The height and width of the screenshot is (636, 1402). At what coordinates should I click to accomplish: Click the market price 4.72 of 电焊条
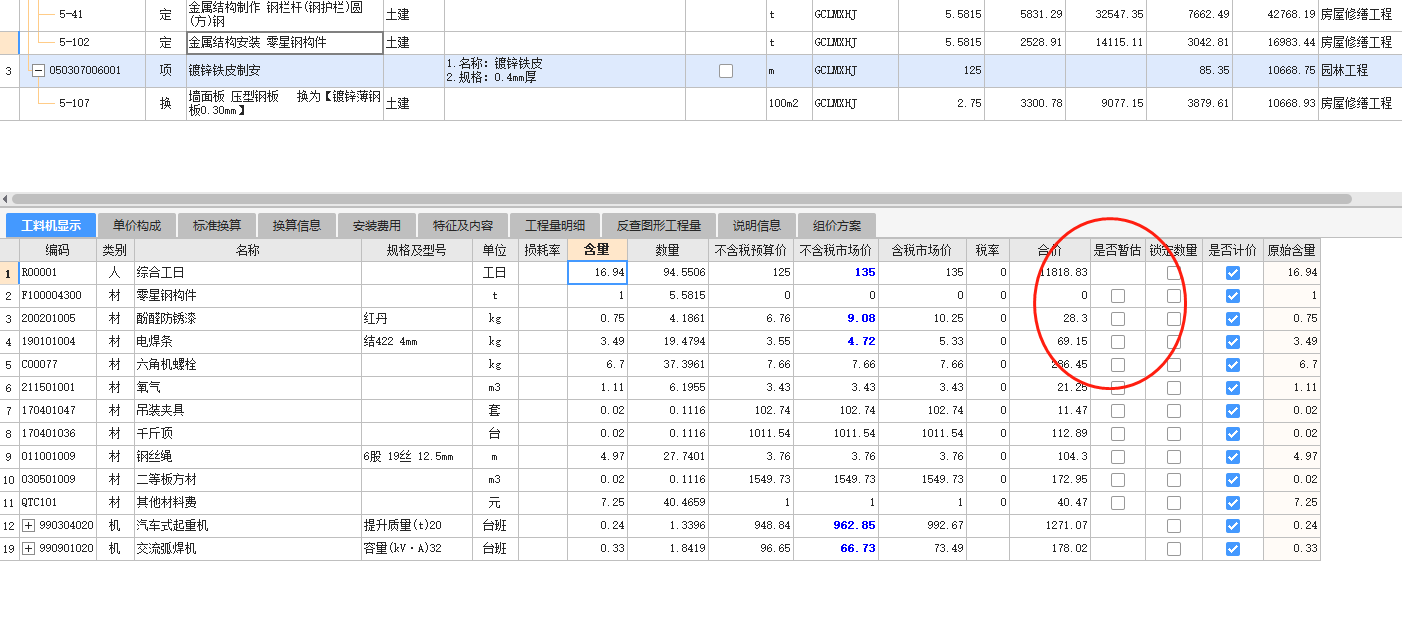836,341
